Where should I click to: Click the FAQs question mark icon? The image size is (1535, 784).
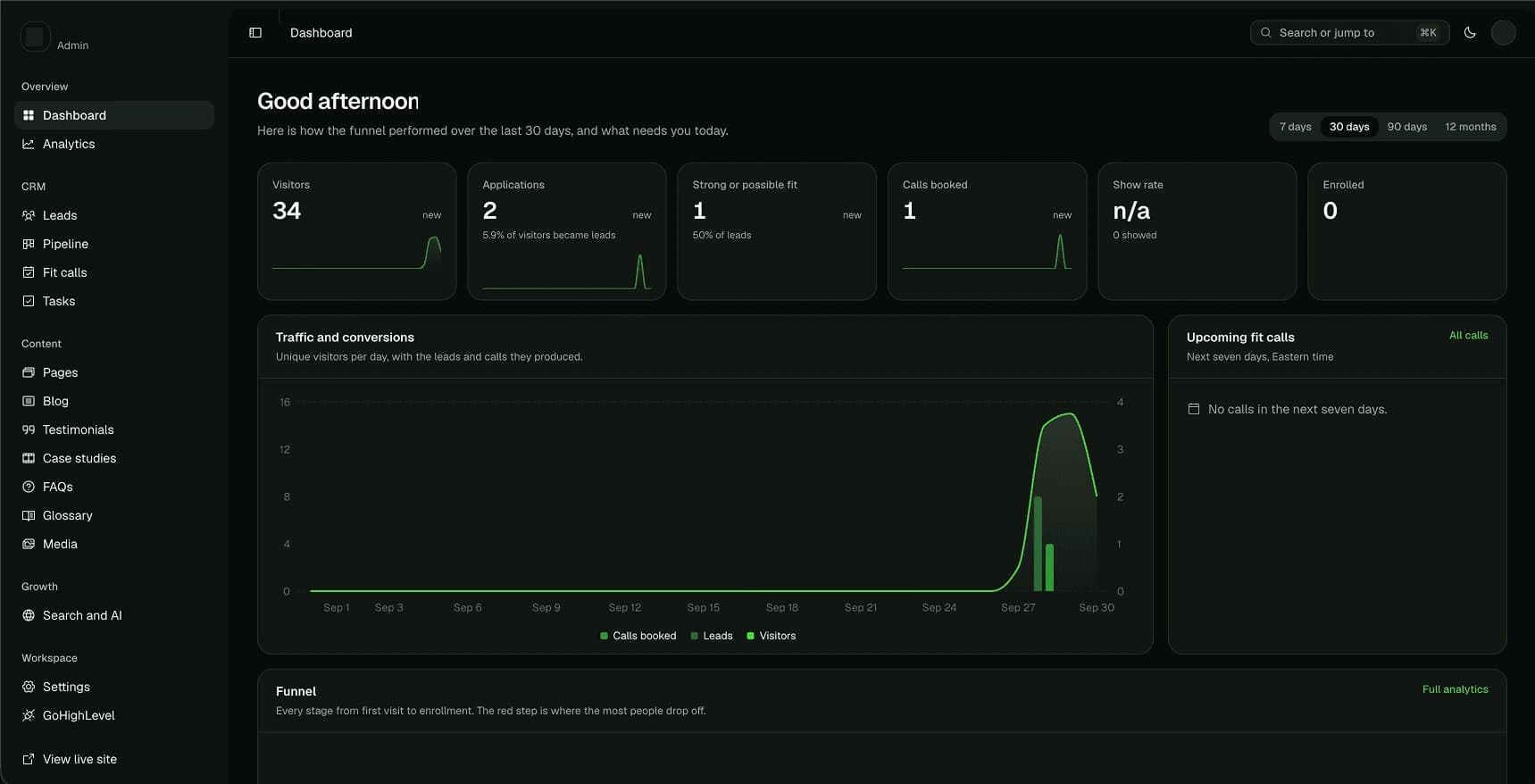tap(29, 487)
